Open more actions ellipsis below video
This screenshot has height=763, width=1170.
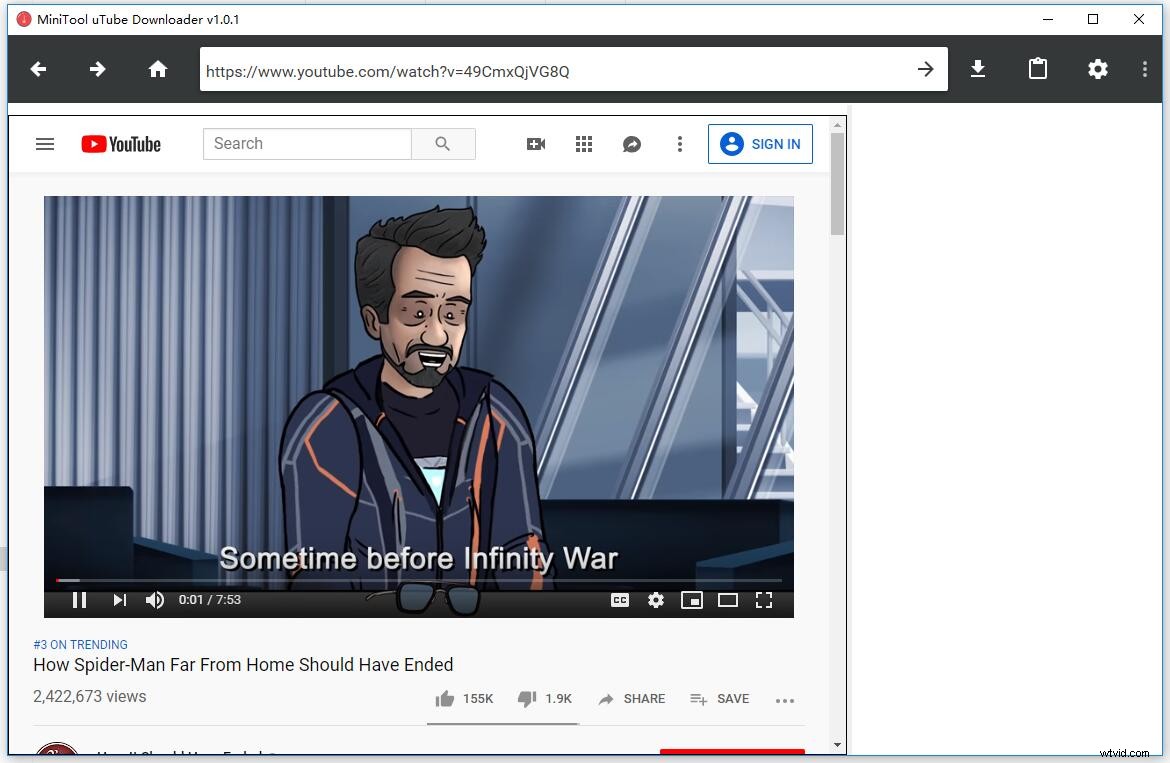(785, 700)
